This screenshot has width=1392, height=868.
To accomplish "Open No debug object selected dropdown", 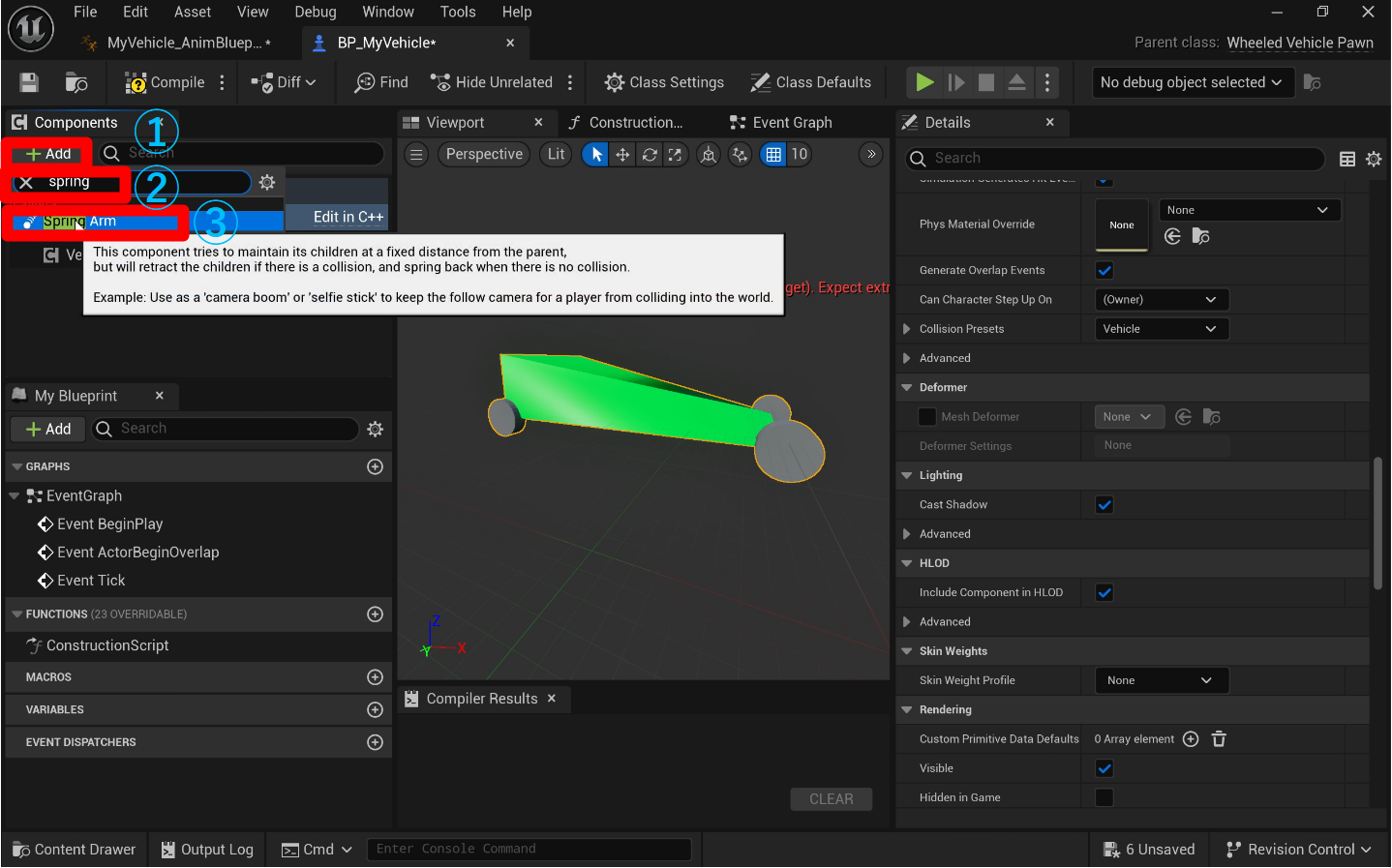I will tap(1192, 82).
